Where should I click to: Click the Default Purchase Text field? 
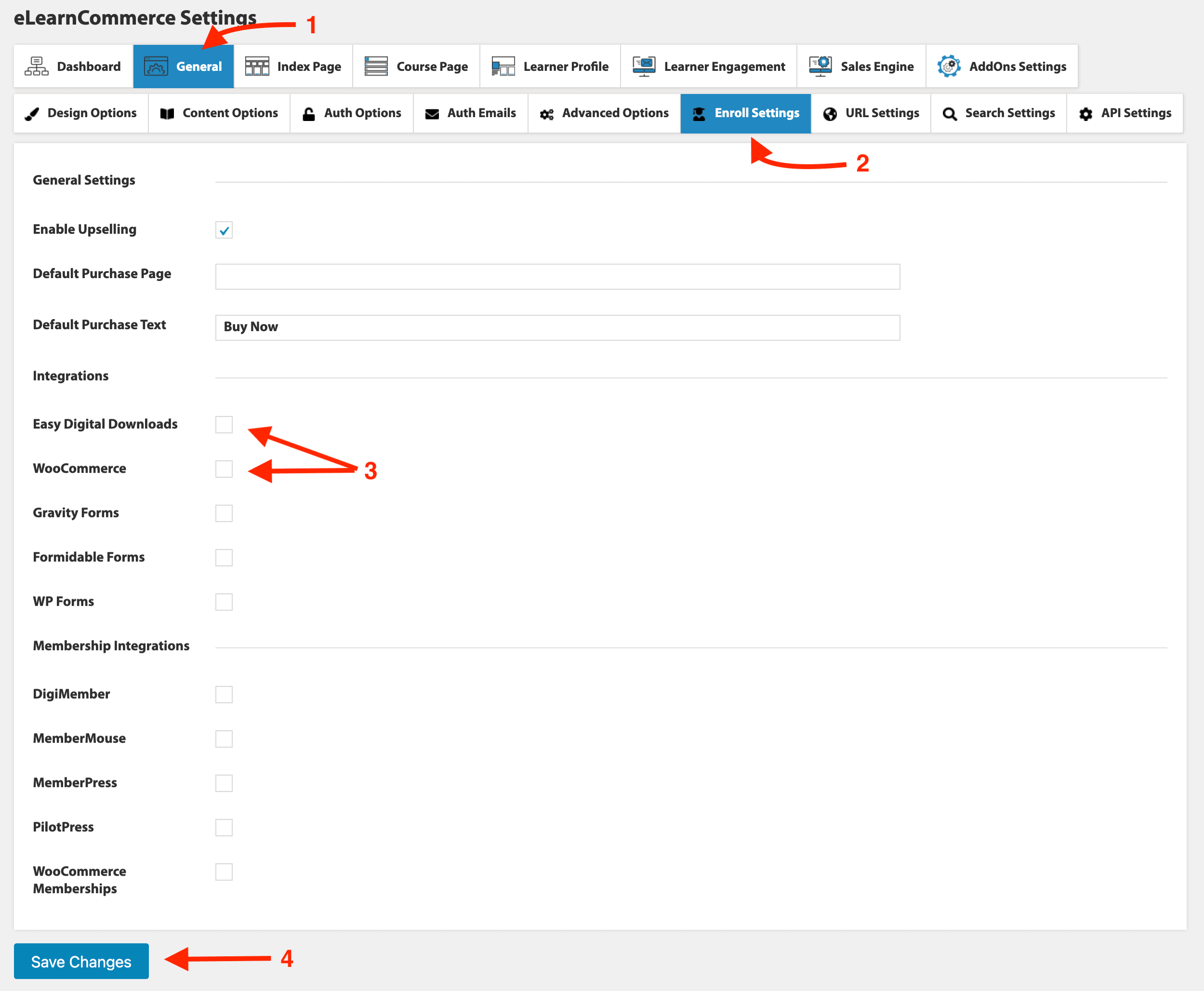pos(557,328)
